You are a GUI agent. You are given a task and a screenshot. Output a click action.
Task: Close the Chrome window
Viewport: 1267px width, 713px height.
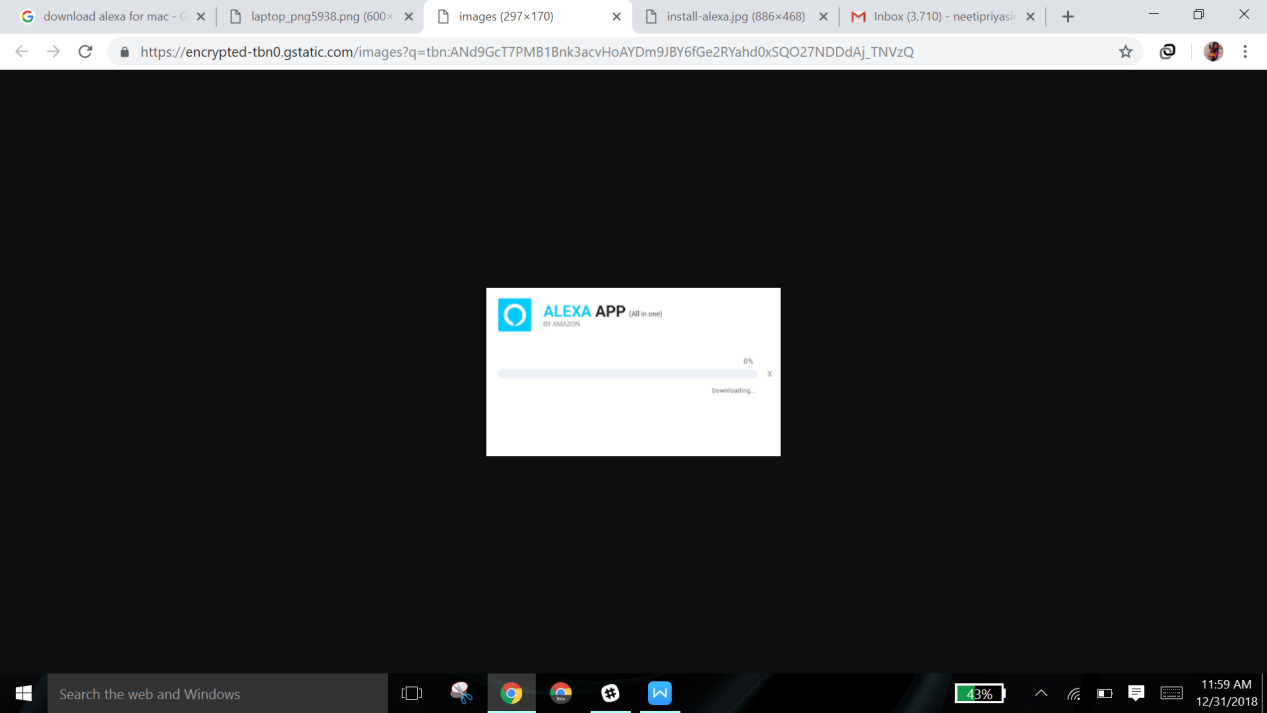(1244, 14)
